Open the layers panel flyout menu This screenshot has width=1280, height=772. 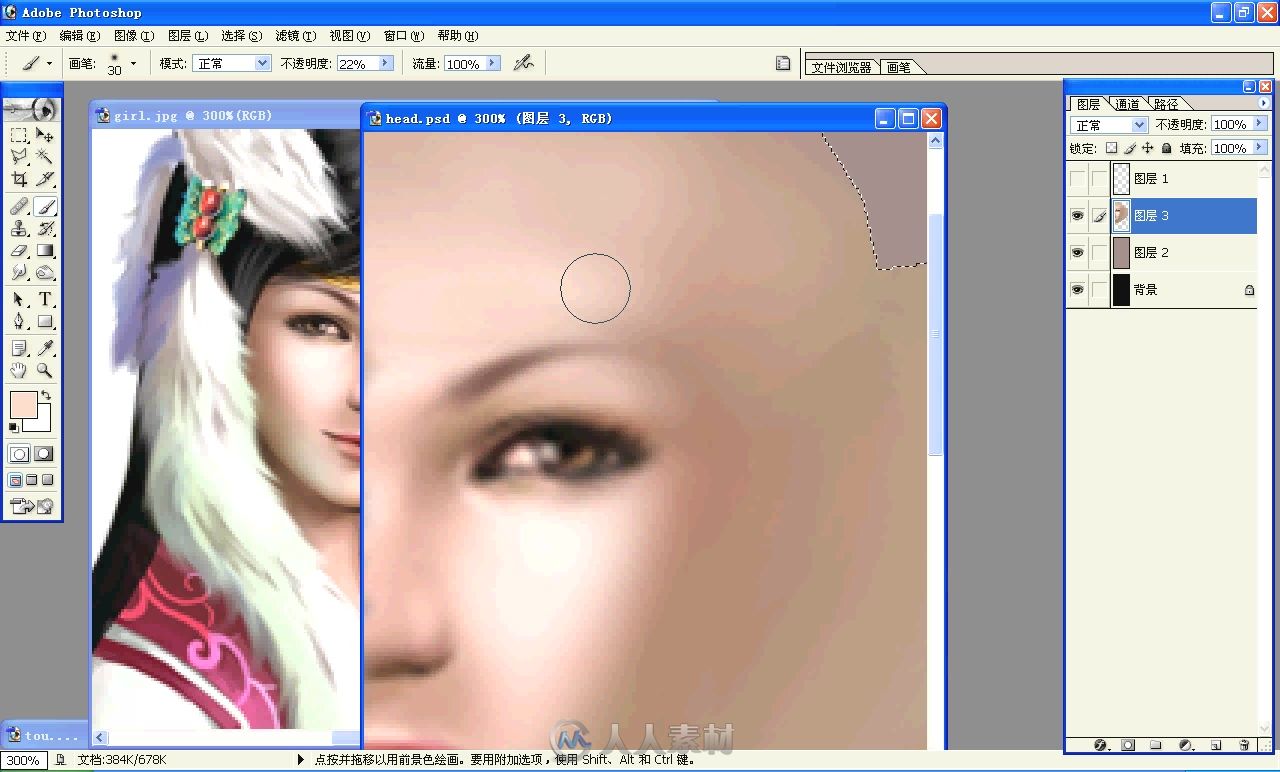click(1263, 103)
